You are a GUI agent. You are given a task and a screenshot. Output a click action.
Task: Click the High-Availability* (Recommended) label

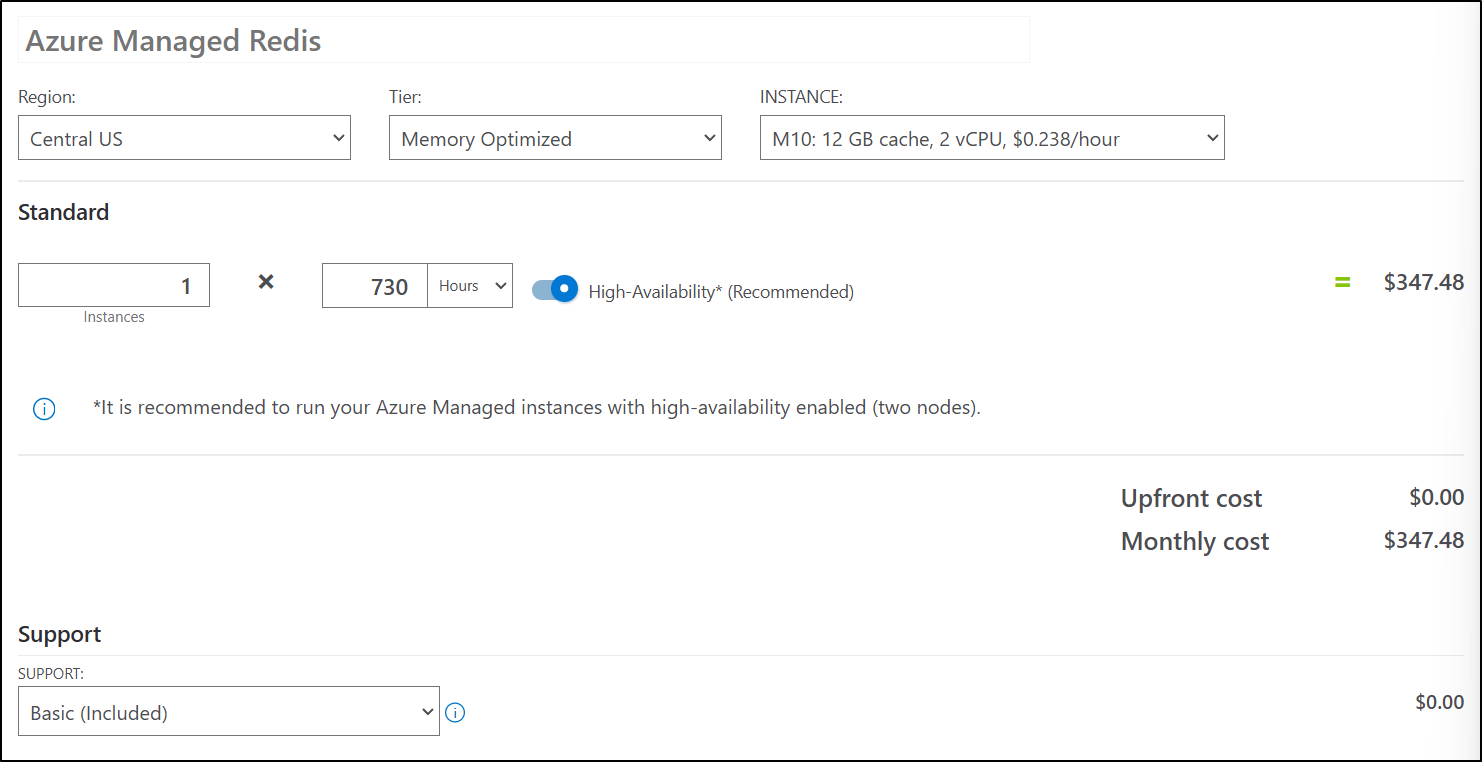(721, 292)
